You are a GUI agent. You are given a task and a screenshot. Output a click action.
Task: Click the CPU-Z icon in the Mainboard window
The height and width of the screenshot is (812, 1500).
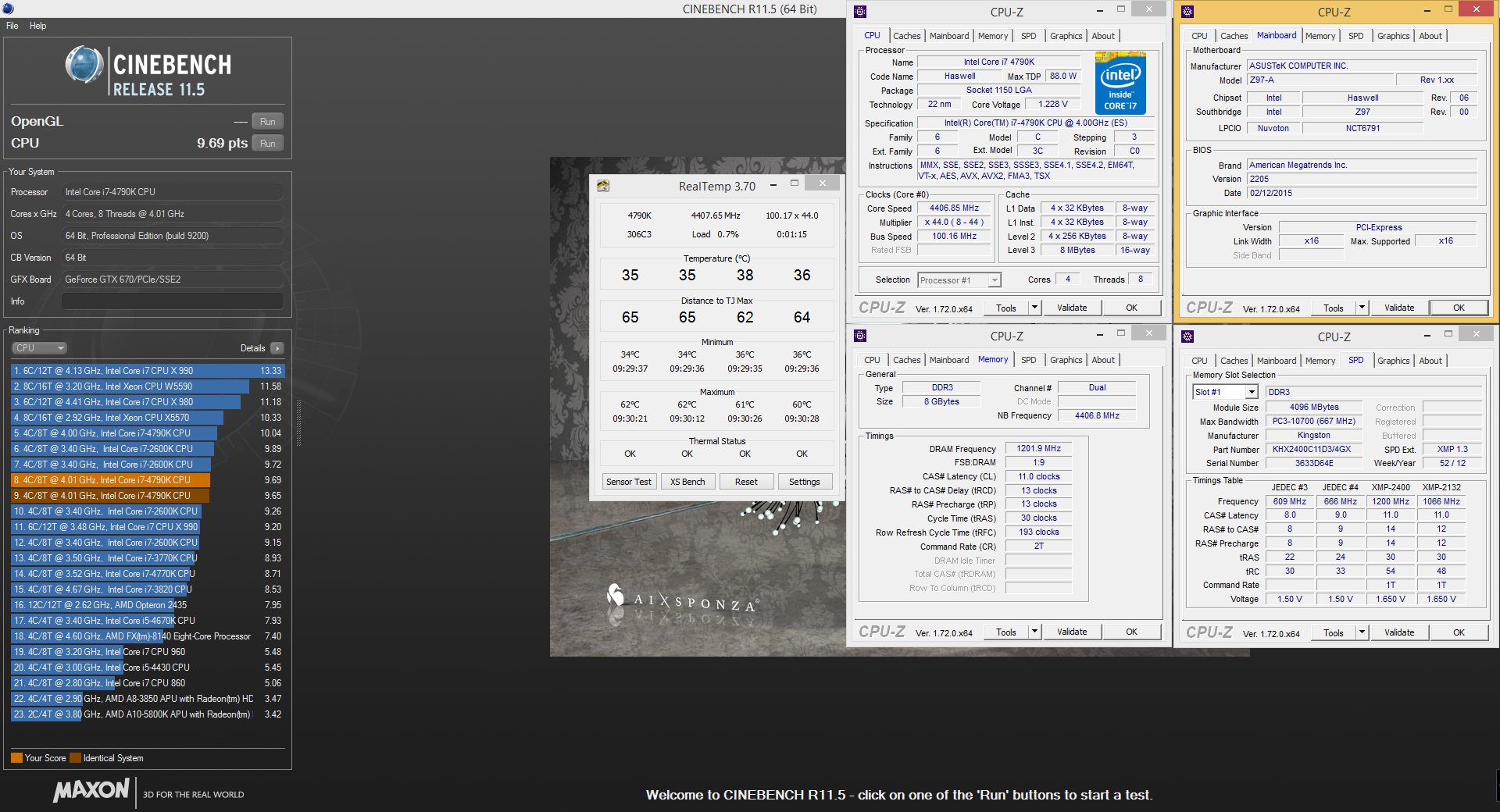click(x=1187, y=12)
